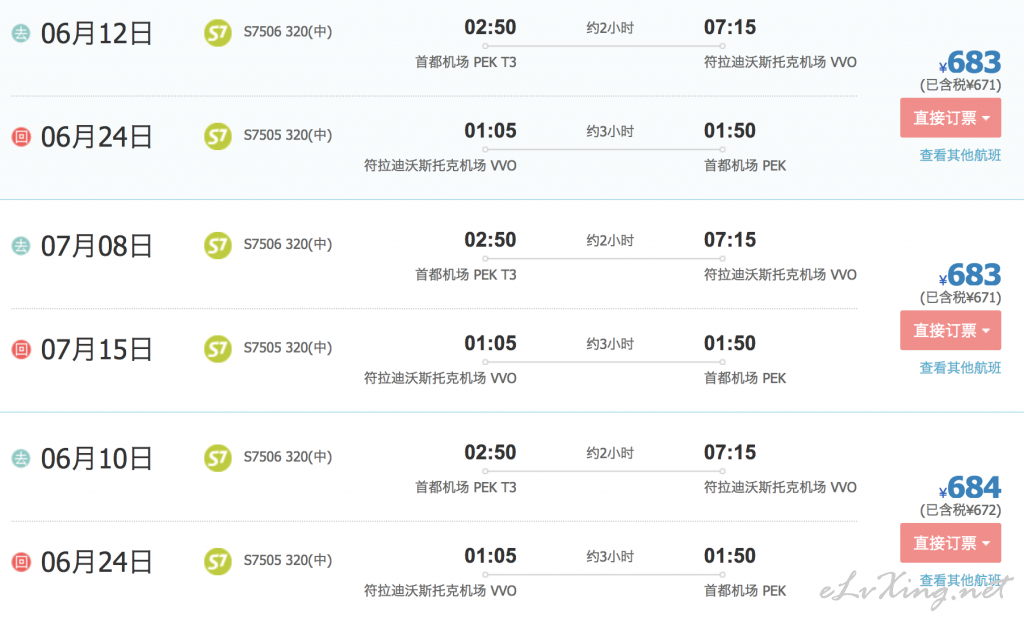Click S7 logo on 07月15日 flight row

(x=217, y=349)
